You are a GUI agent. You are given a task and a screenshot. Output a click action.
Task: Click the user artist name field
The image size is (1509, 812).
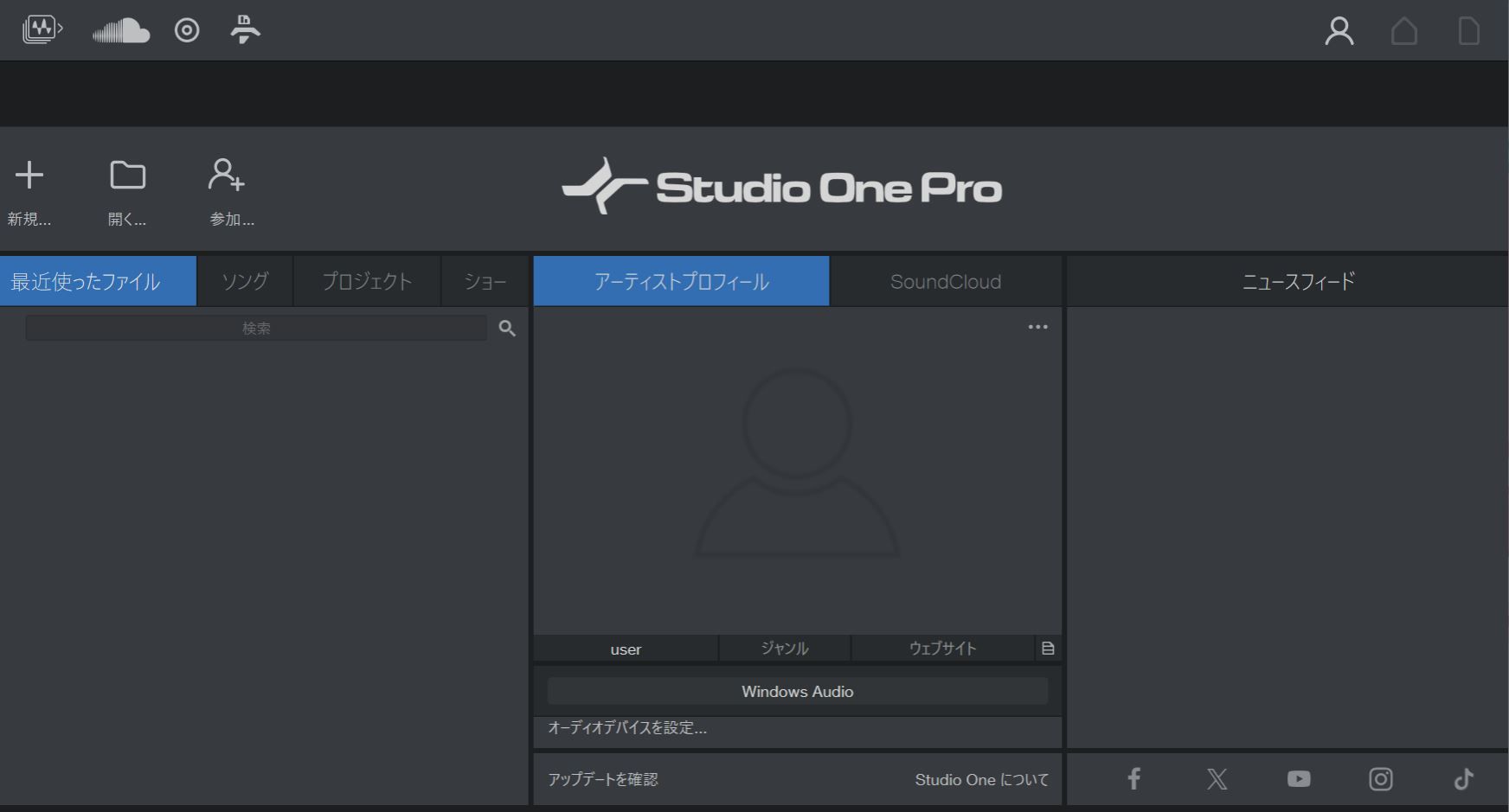626,649
